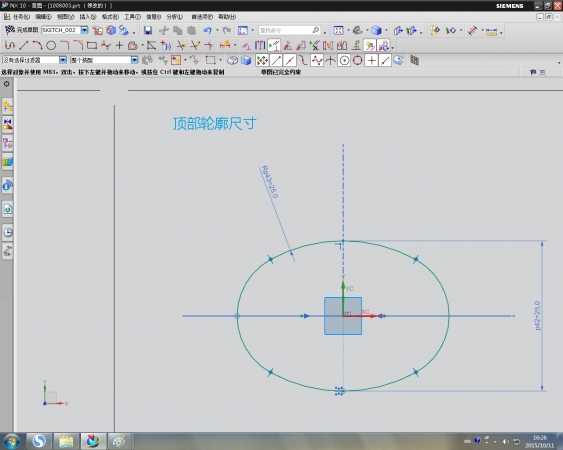Open the selection scope dropdown
The height and width of the screenshot is (450, 563).
(x=134, y=60)
